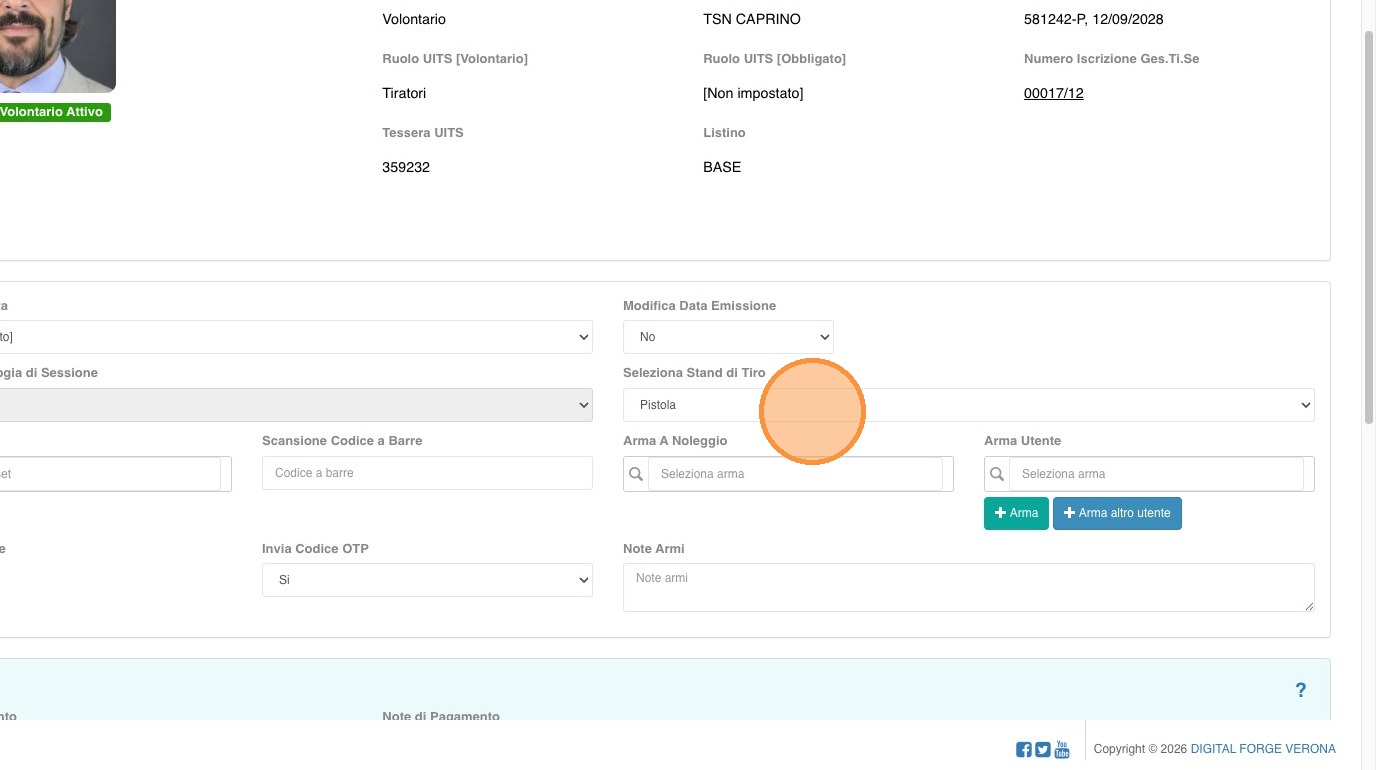1376x770 pixels.
Task: Click the Arma A Noleggio weapon field
Action: [x=795, y=474]
